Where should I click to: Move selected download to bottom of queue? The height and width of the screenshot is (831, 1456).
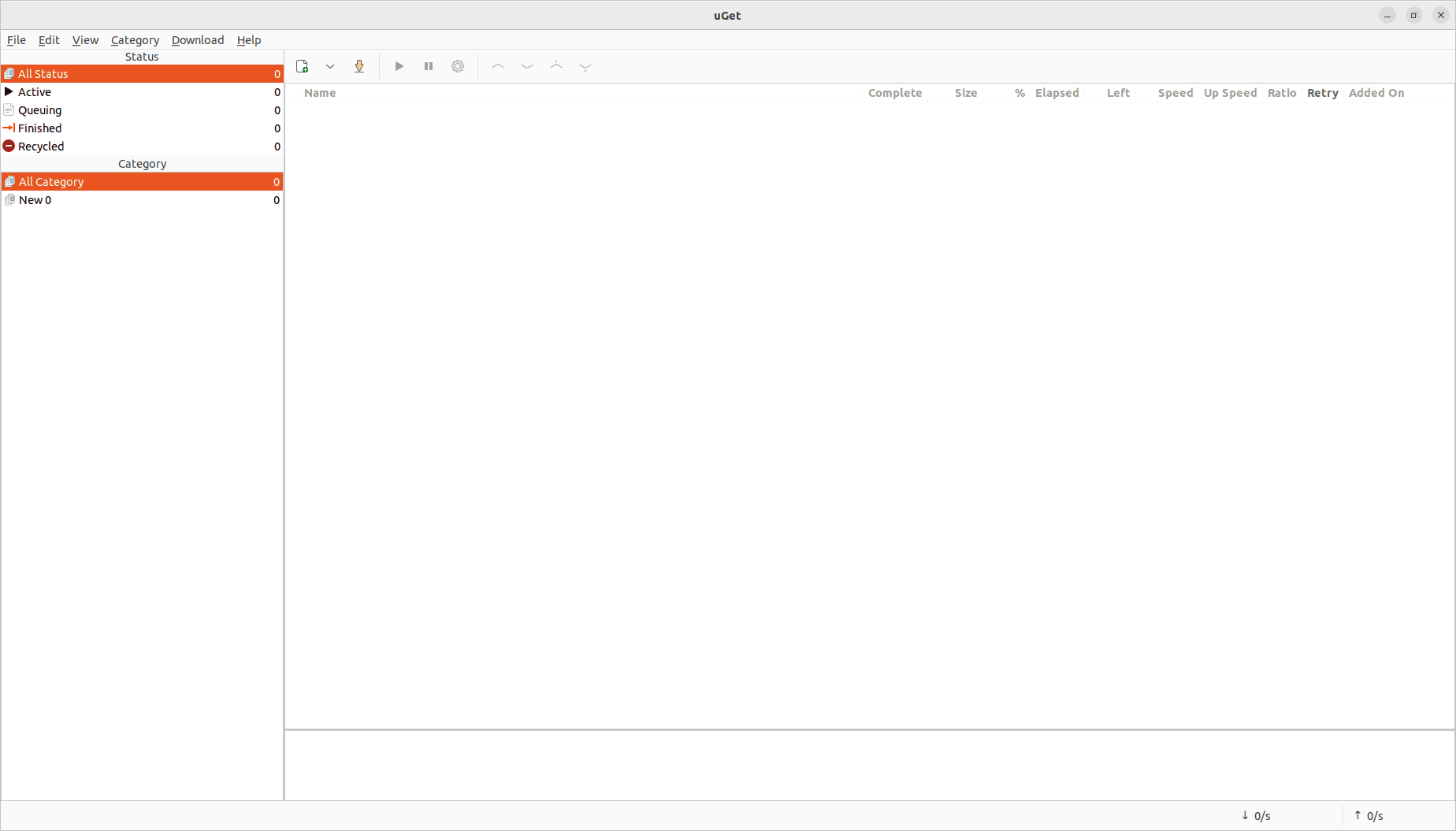tap(585, 66)
